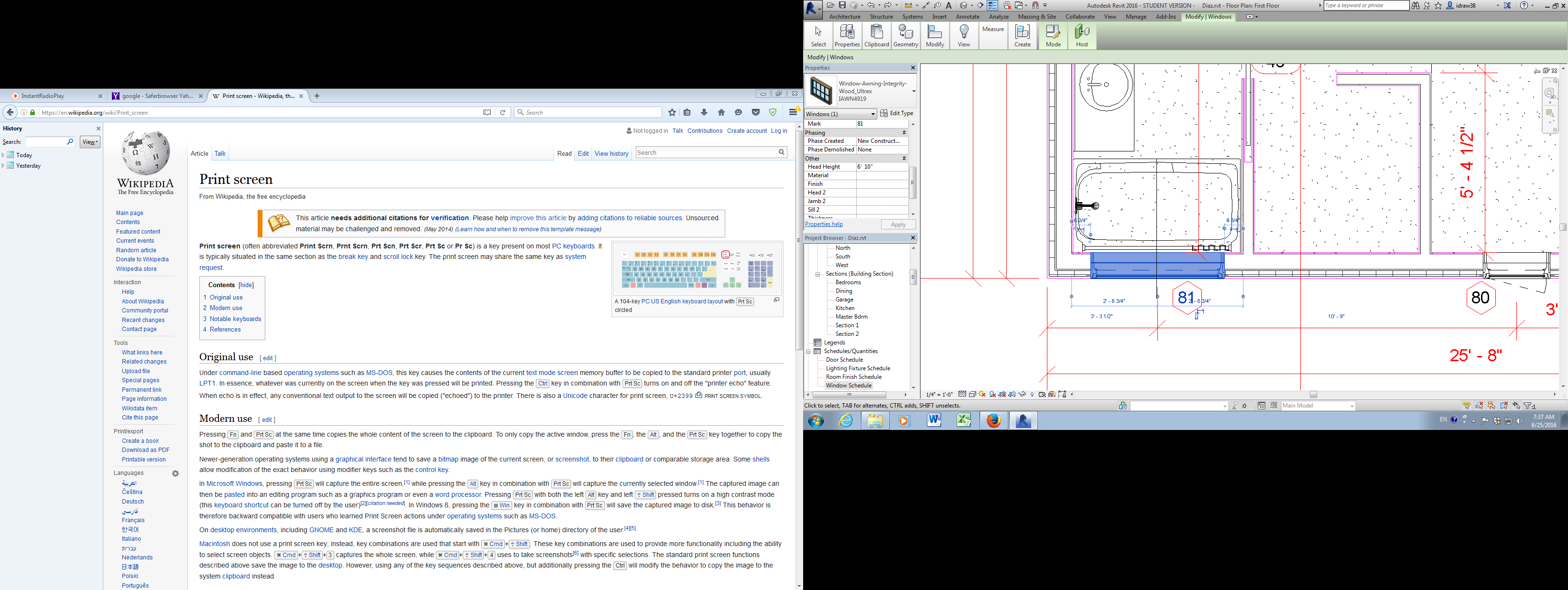This screenshot has width=1568, height=590.
Task: Click Firefox home icon
Action: point(721,113)
